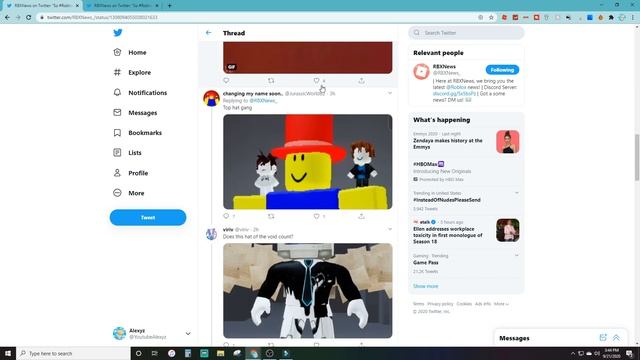Reload the page
Viewport: 640px width, 360px height.
point(29,18)
